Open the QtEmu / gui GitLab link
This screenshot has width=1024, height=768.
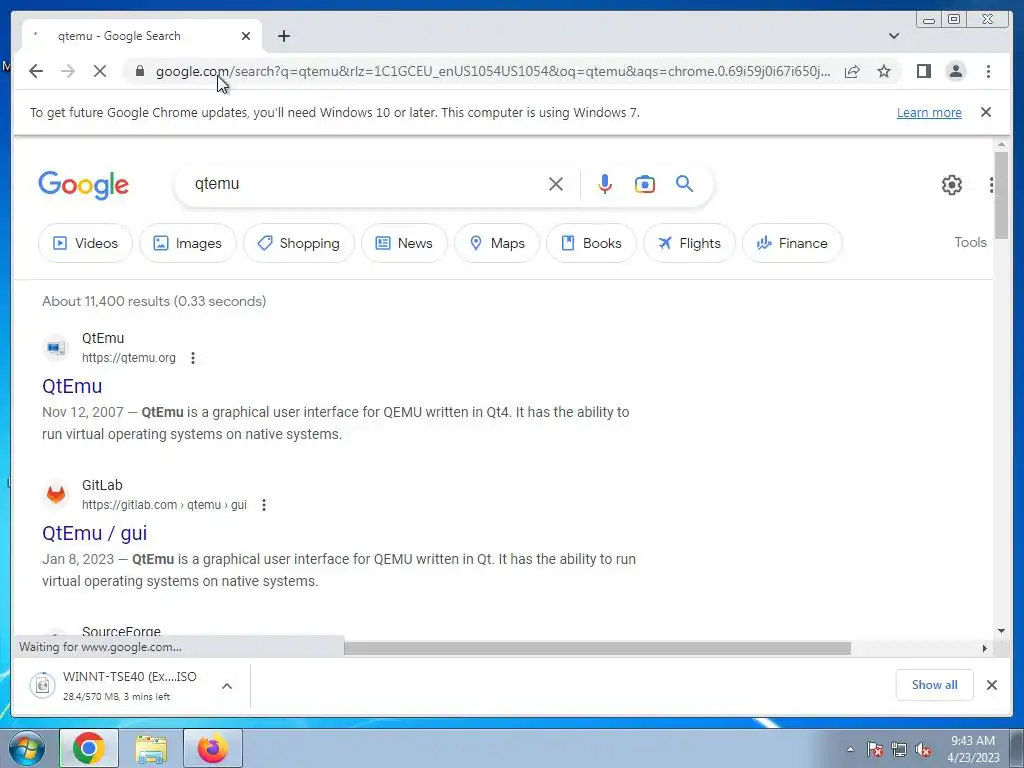coord(94,533)
